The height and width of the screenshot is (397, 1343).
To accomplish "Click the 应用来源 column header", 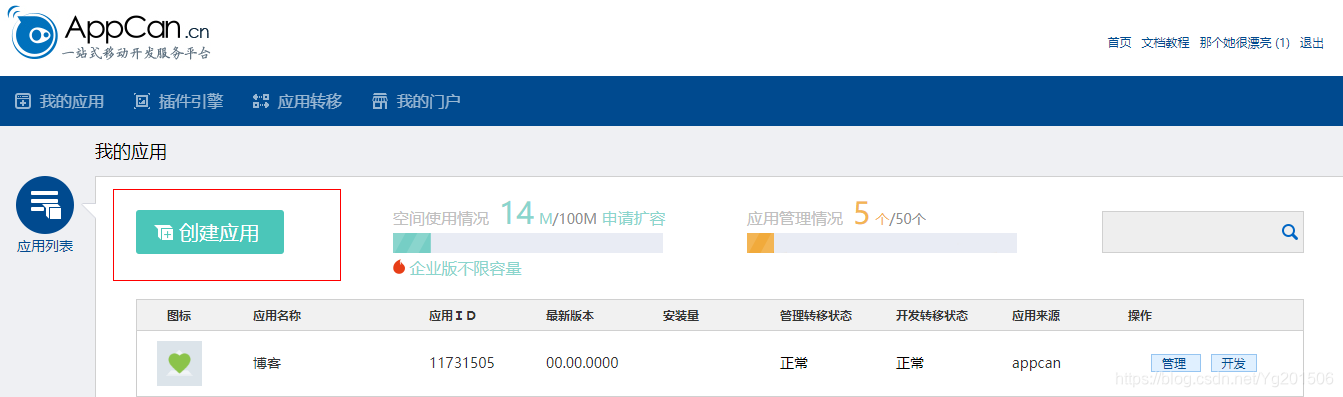I will tap(1036, 316).
